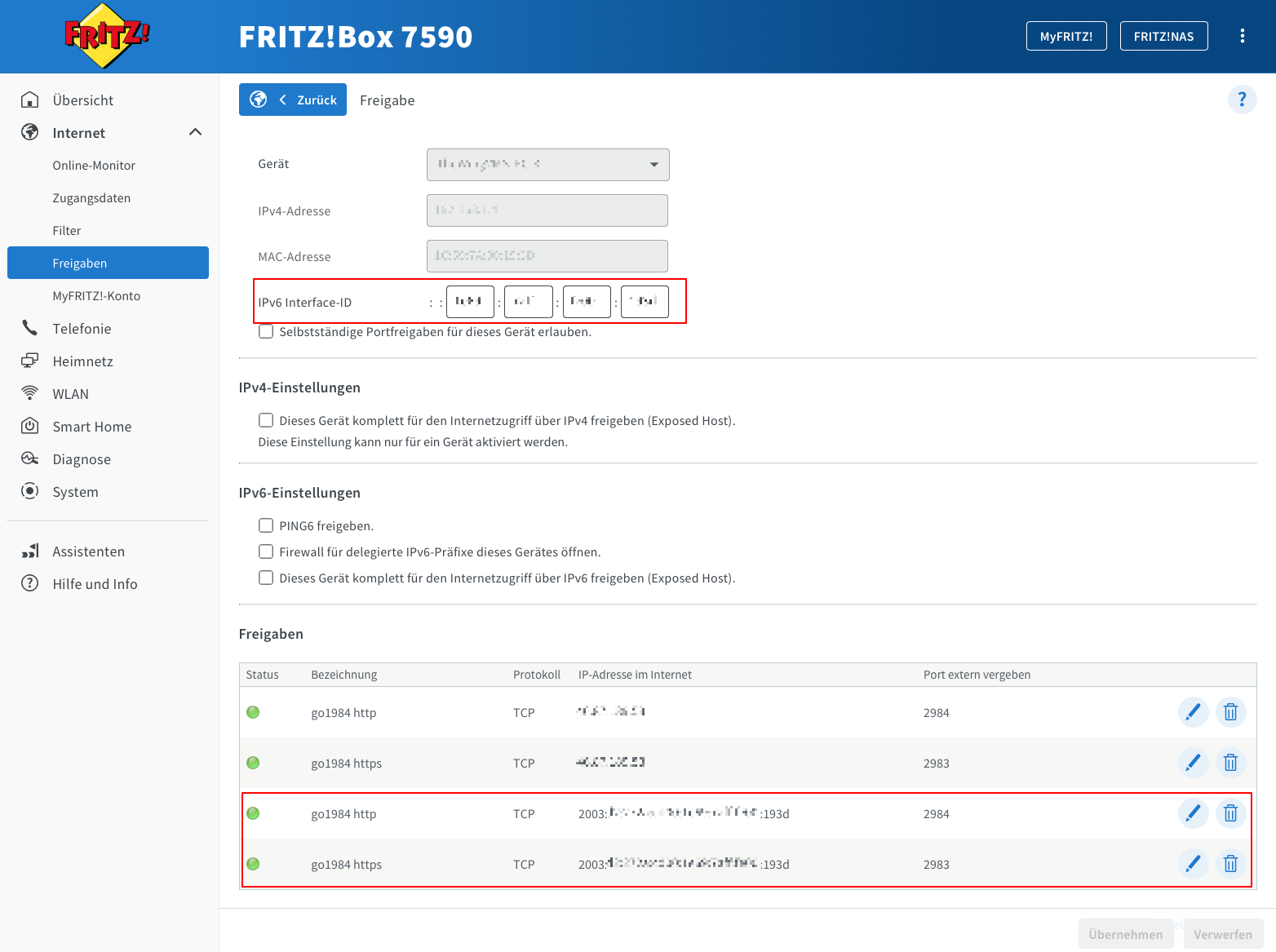Collapse the Internet menu section
Viewport: 1276px width, 952px height.
click(x=195, y=132)
